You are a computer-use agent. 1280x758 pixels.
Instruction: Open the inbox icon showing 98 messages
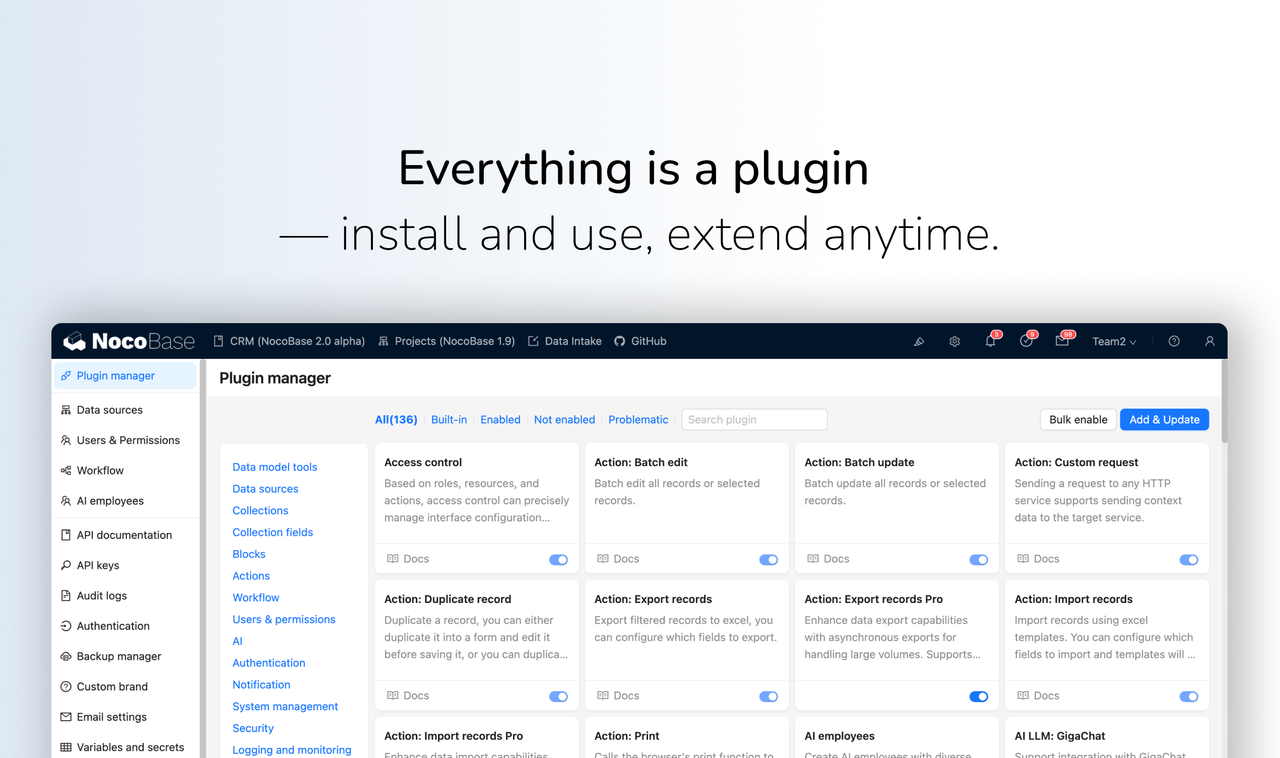[x=1062, y=341]
